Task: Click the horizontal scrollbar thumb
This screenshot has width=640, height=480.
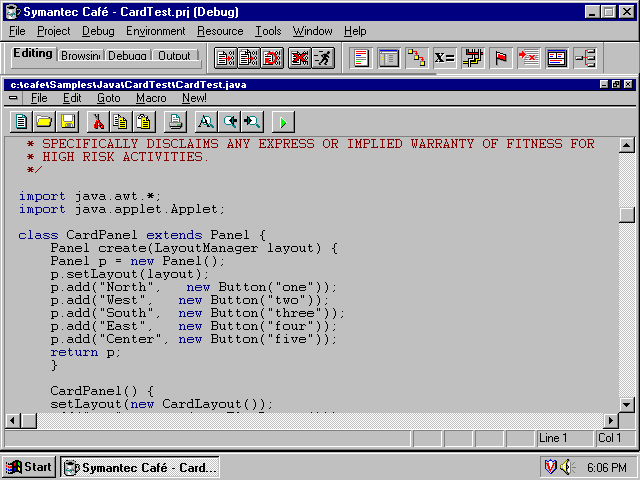Action: point(29,420)
